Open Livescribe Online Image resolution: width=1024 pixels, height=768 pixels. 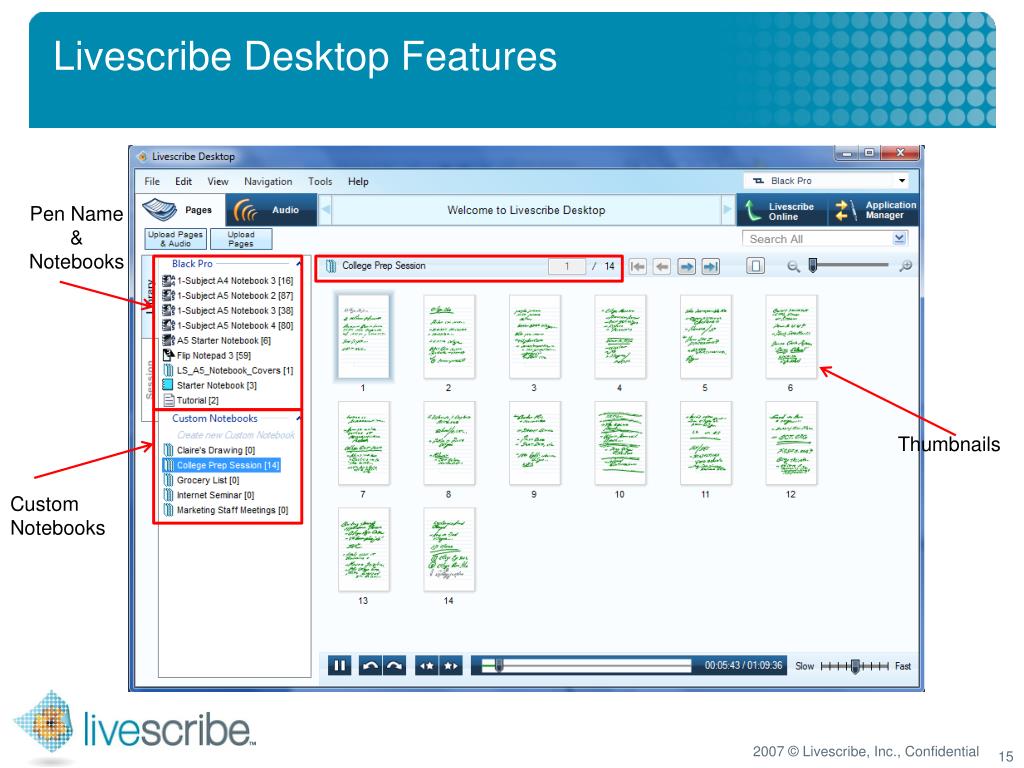(x=782, y=210)
